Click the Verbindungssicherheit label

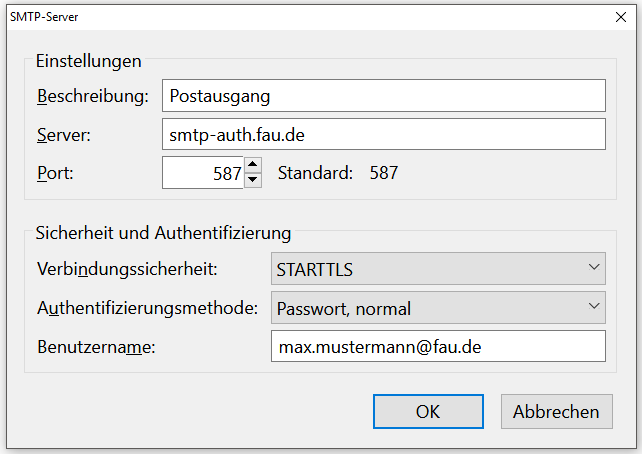pos(127,270)
